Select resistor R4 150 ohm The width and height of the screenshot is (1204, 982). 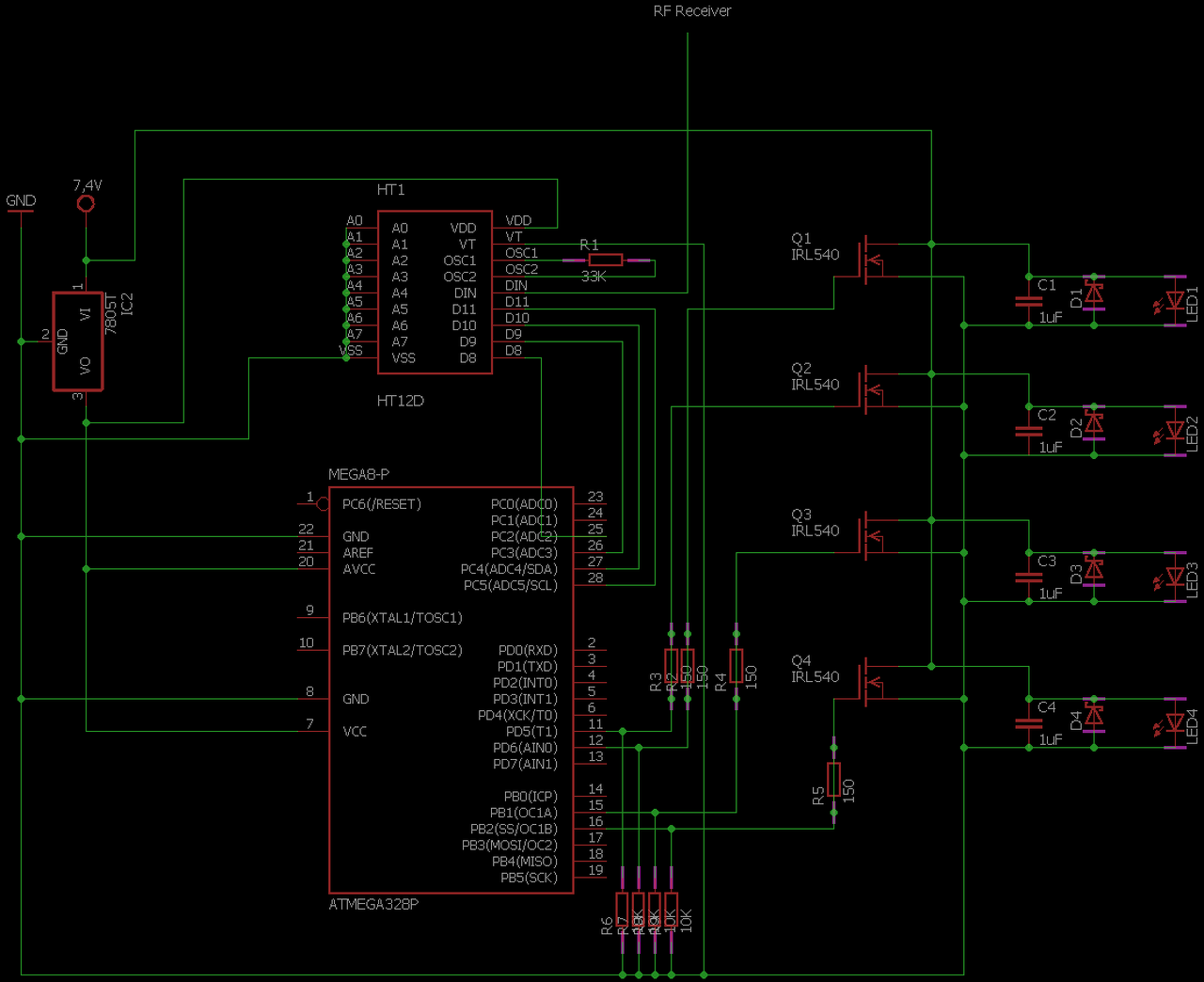click(737, 665)
